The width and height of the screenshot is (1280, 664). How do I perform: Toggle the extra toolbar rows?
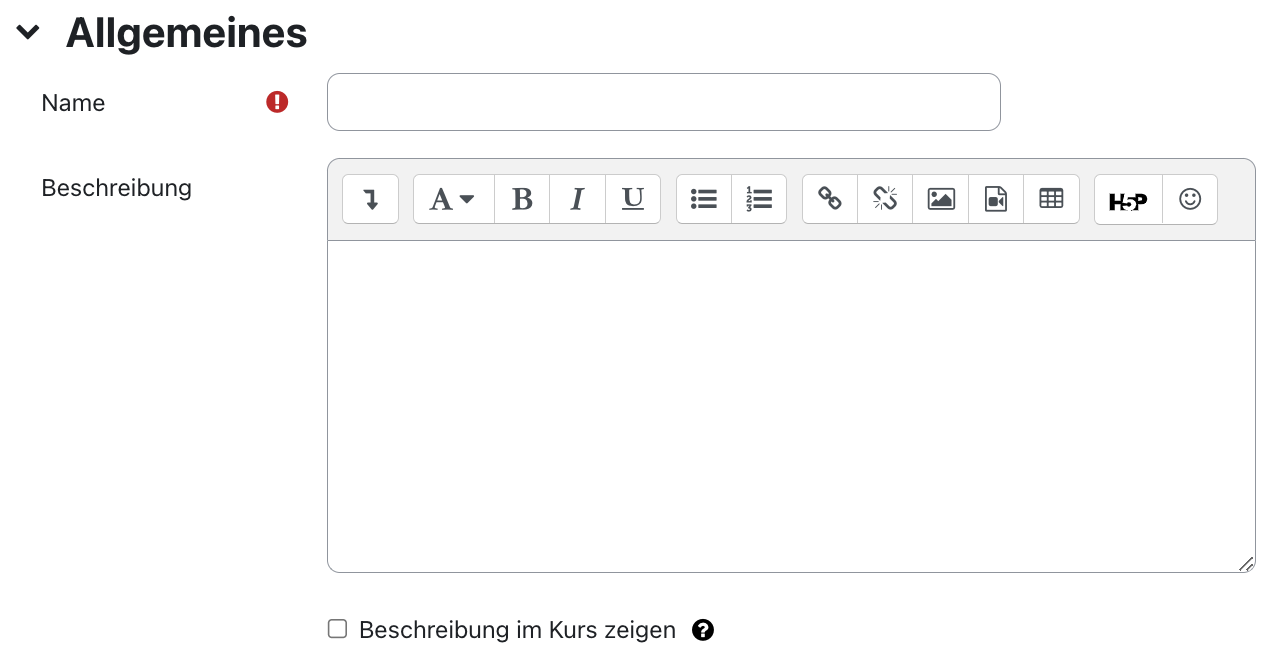370,199
